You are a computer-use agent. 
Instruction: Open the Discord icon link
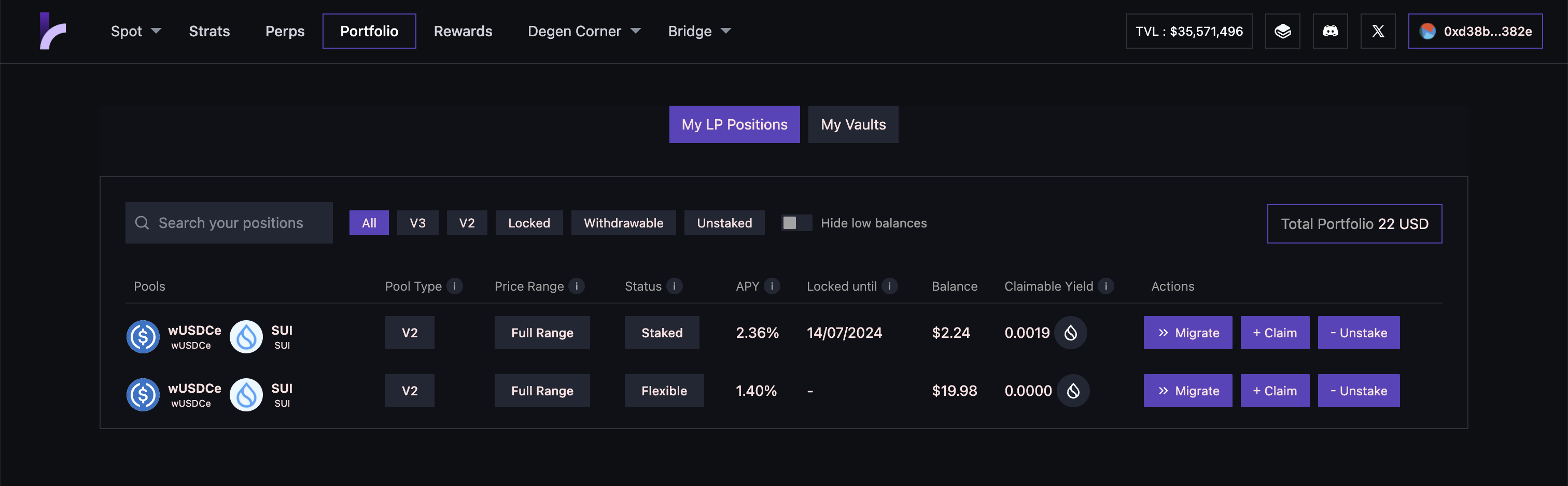pos(1330,31)
